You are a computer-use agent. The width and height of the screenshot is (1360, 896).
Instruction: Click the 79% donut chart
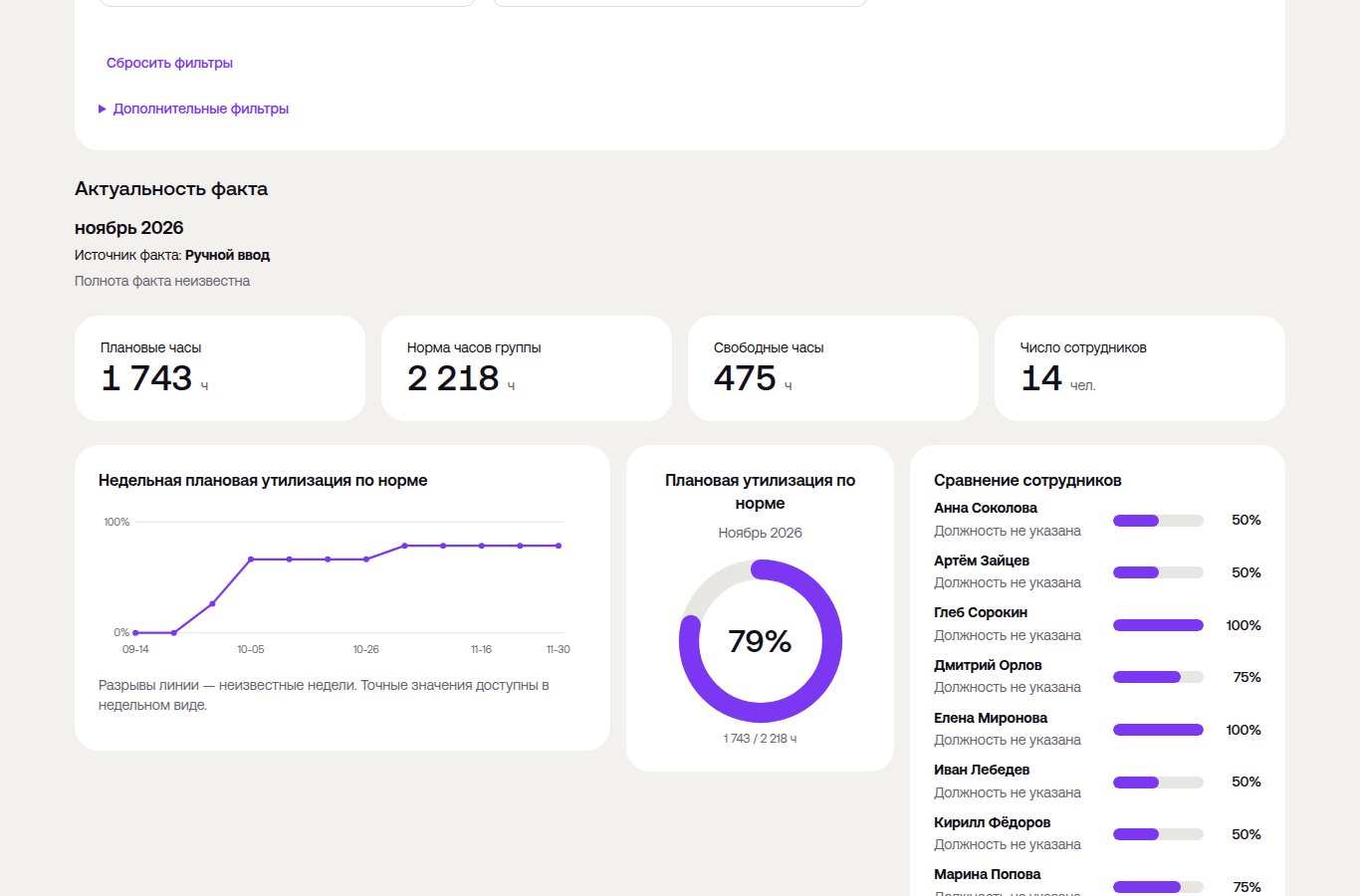tap(761, 641)
